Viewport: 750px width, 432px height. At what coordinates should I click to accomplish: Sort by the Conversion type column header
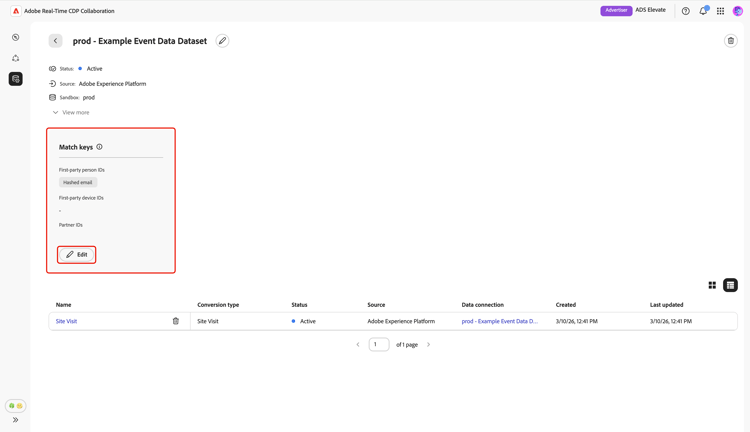[x=218, y=305]
